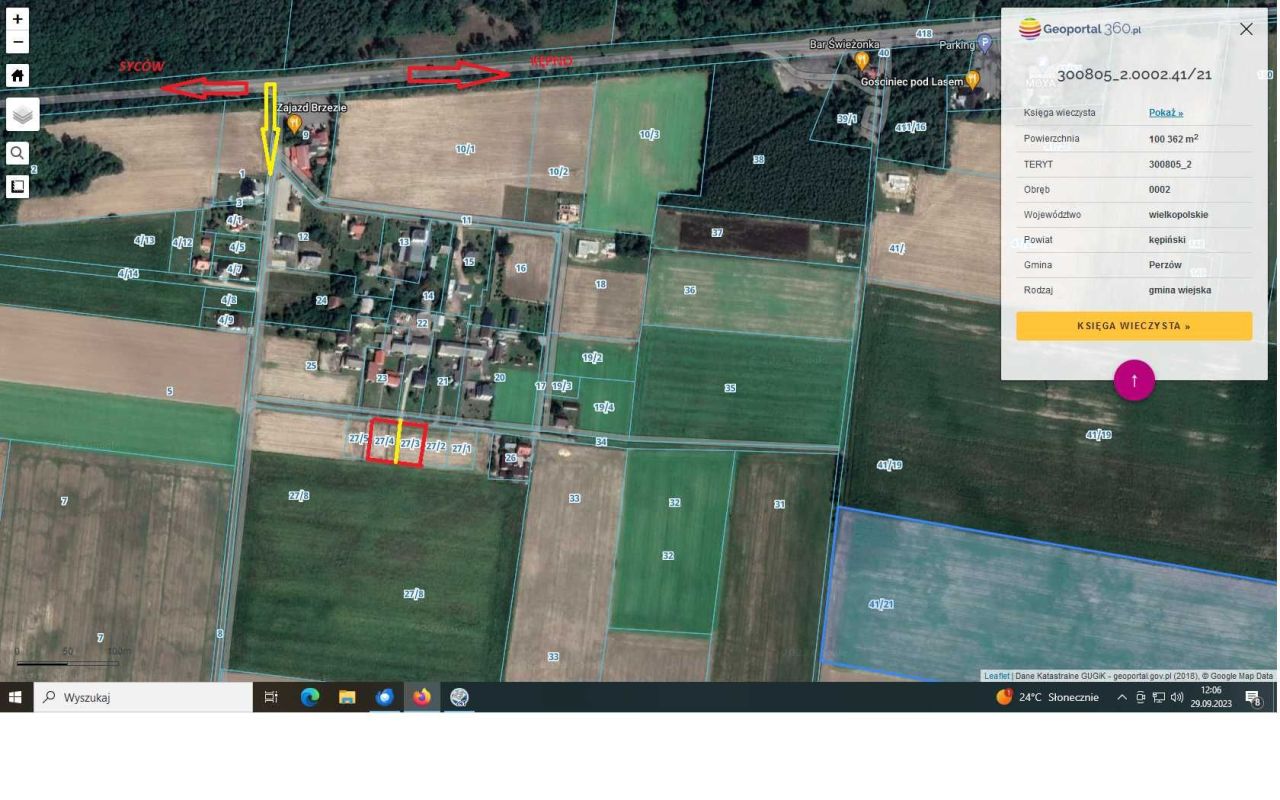Open the network tray icon

1159,697
